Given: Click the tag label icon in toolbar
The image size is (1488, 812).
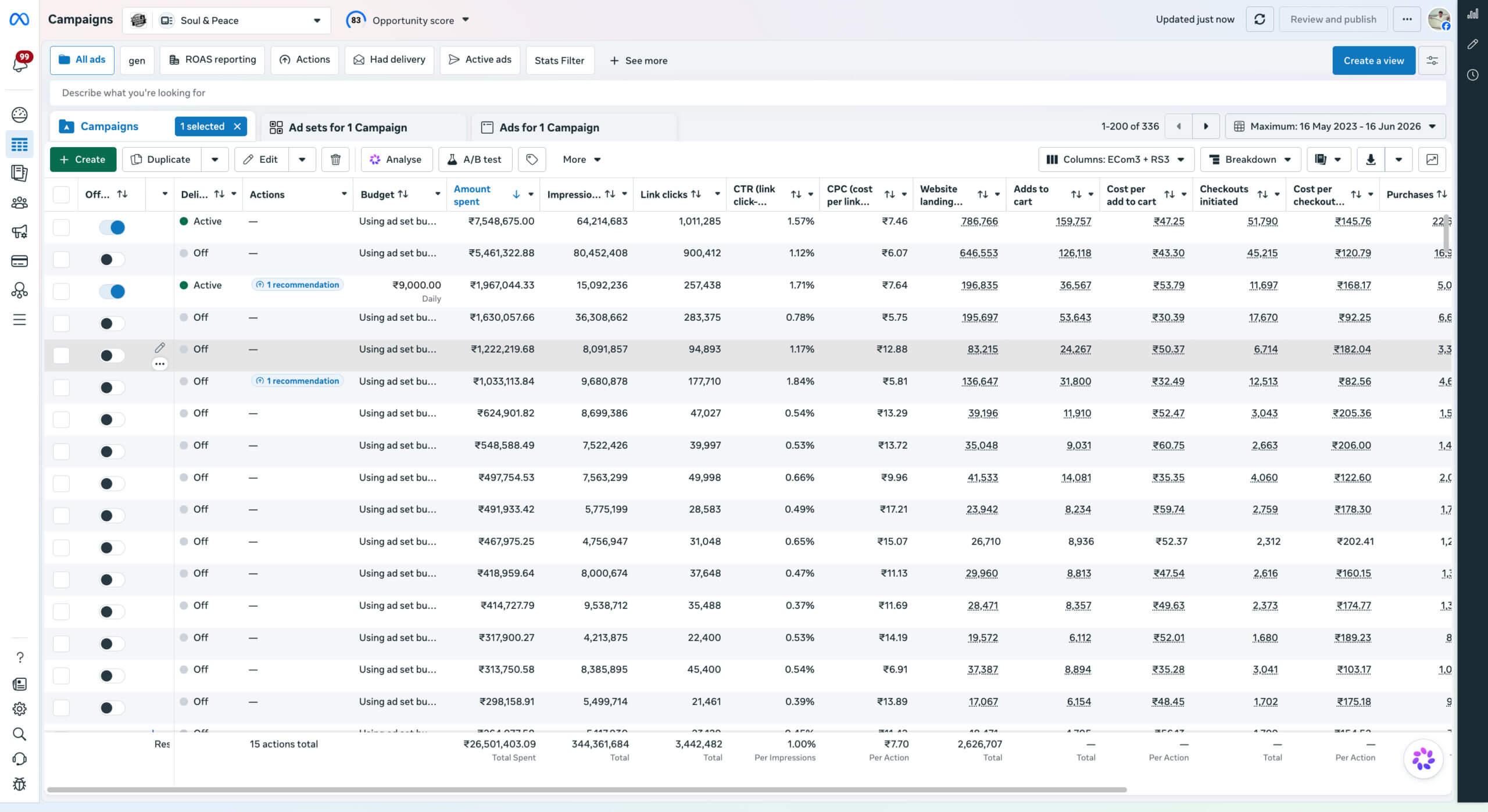Looking at the screenshot, I should [x=532, y=159].
